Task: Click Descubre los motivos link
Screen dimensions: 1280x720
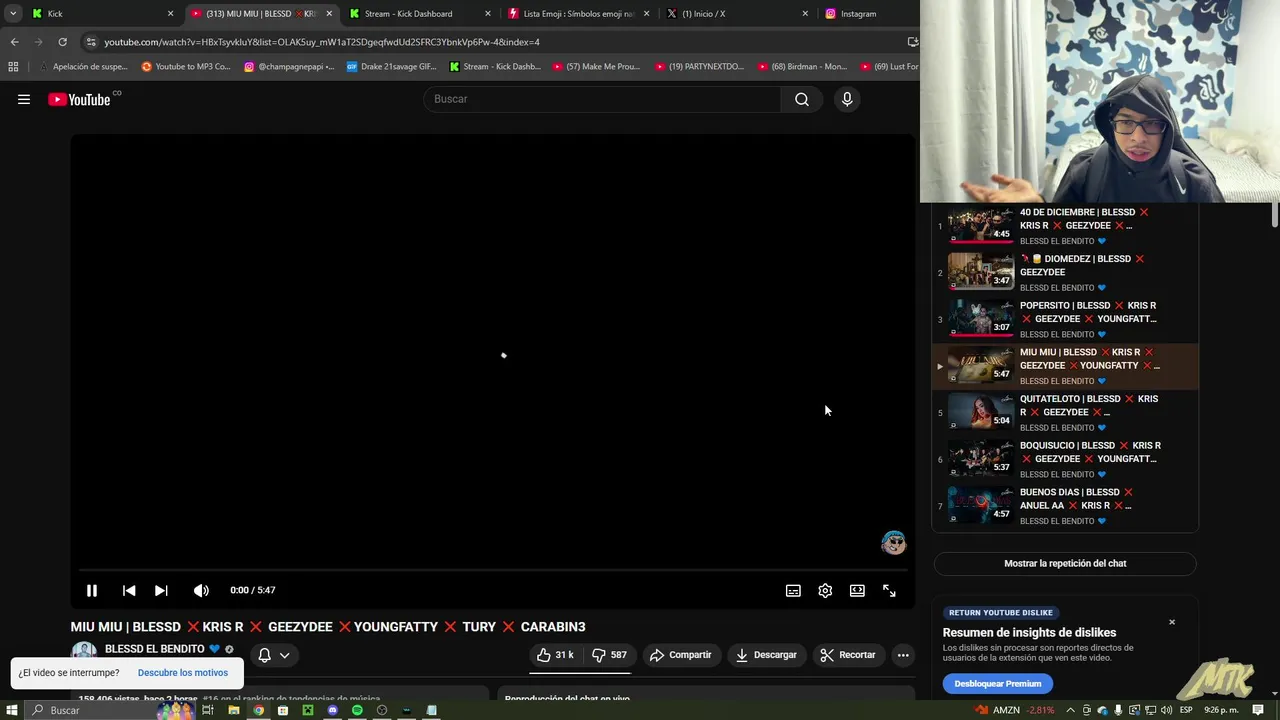Action: pos(183,673)
